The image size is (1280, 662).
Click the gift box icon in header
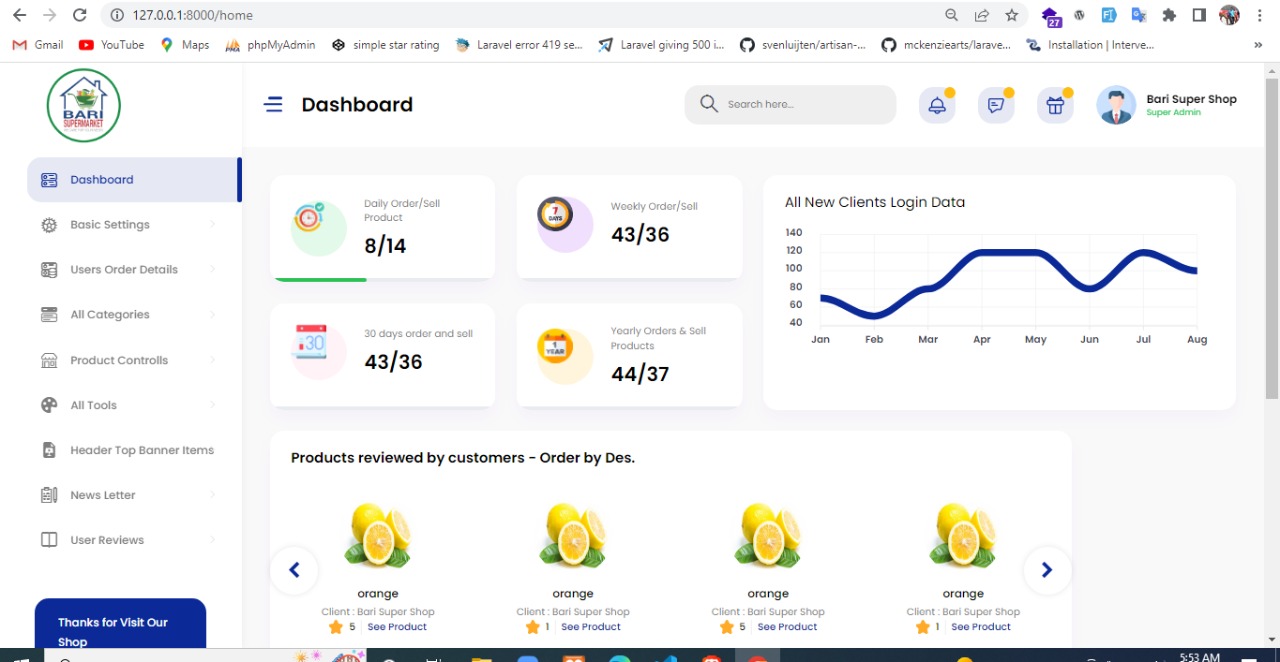tap(1055, 105)
